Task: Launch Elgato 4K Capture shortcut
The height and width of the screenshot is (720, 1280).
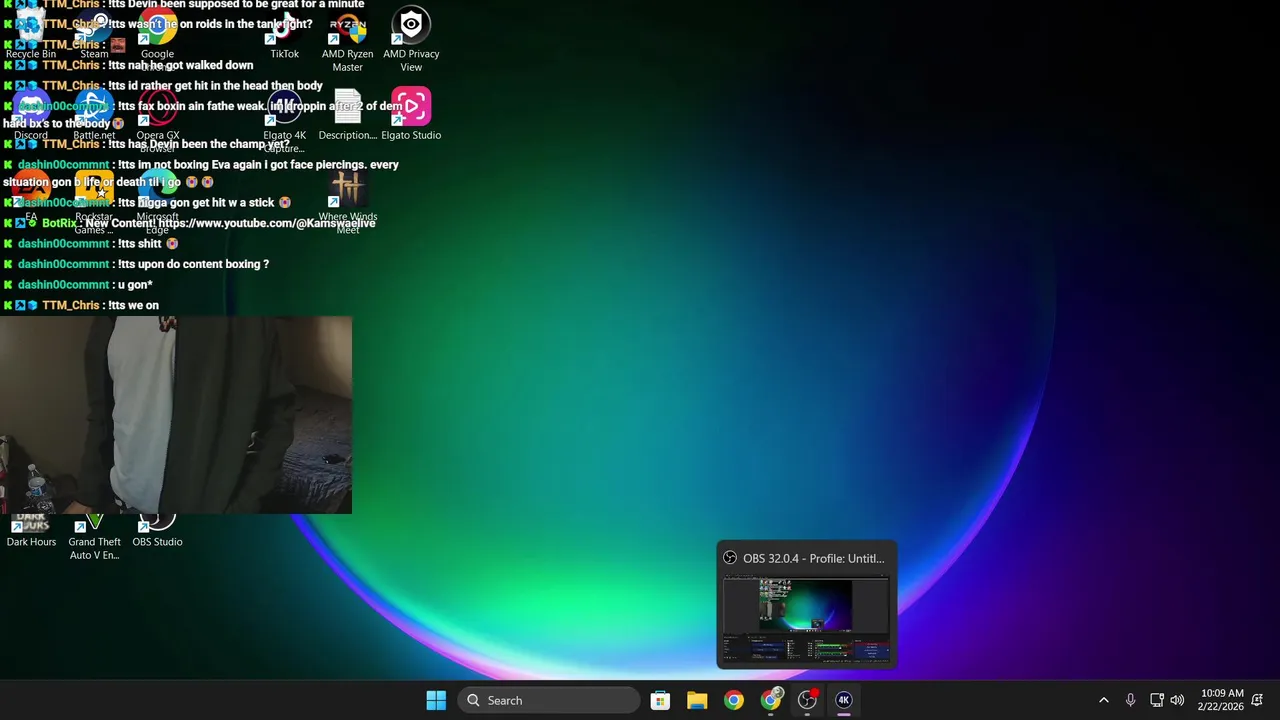Action: (x=284, y=120)
